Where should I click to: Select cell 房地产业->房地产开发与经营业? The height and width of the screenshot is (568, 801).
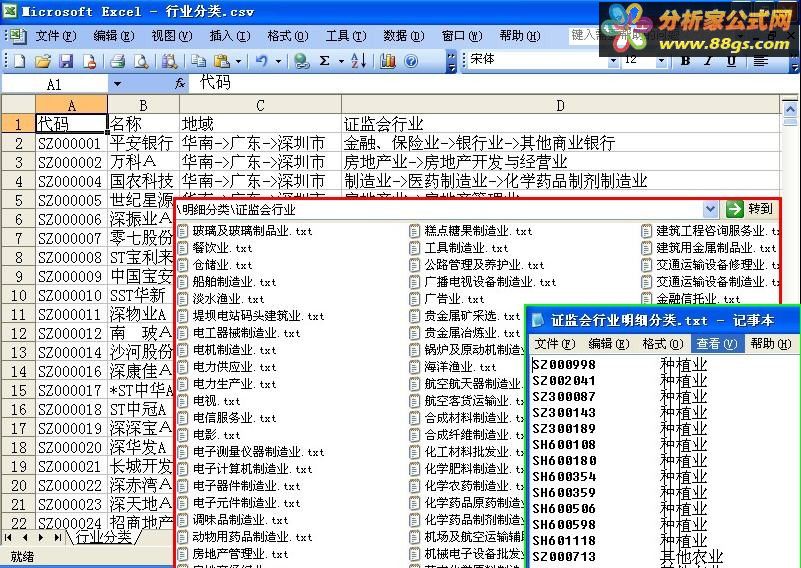click(x=560, y=162)
